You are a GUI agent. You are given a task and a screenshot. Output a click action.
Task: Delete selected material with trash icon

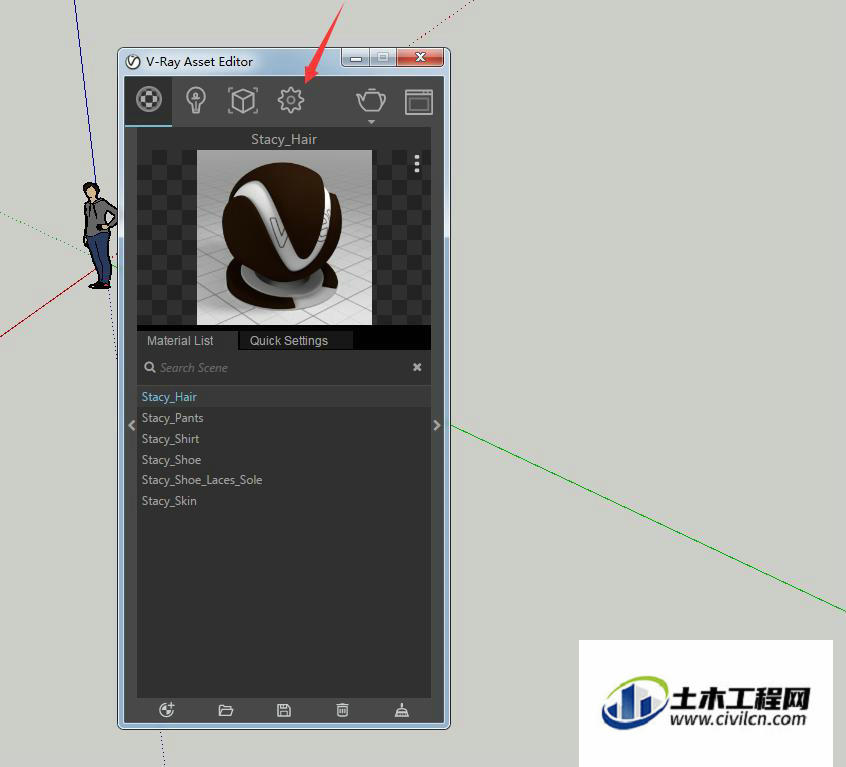[342, 710]
